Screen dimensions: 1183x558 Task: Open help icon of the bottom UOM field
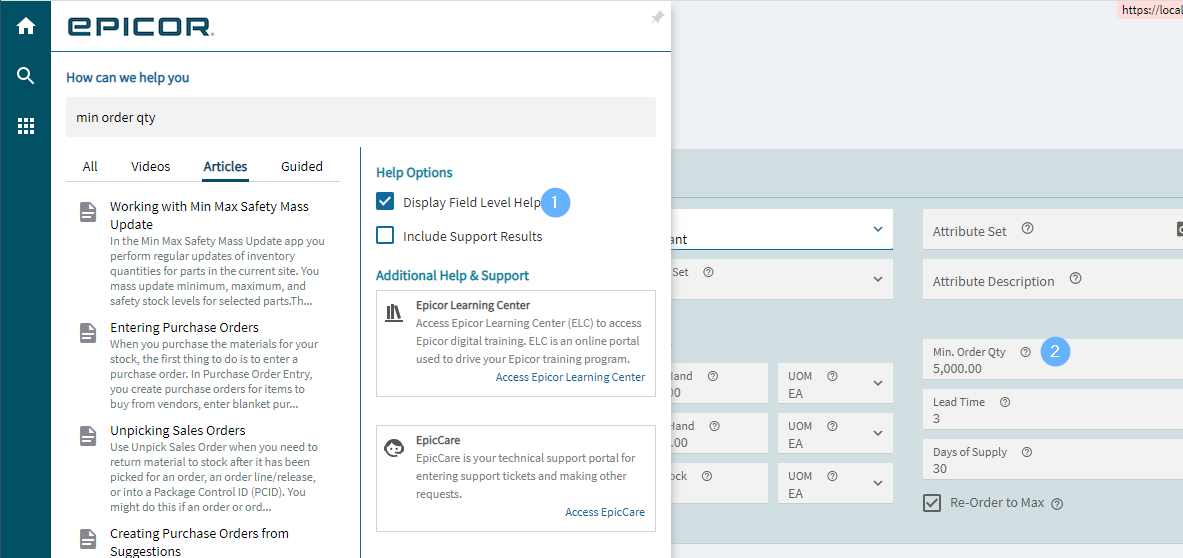tap(833, 476)
